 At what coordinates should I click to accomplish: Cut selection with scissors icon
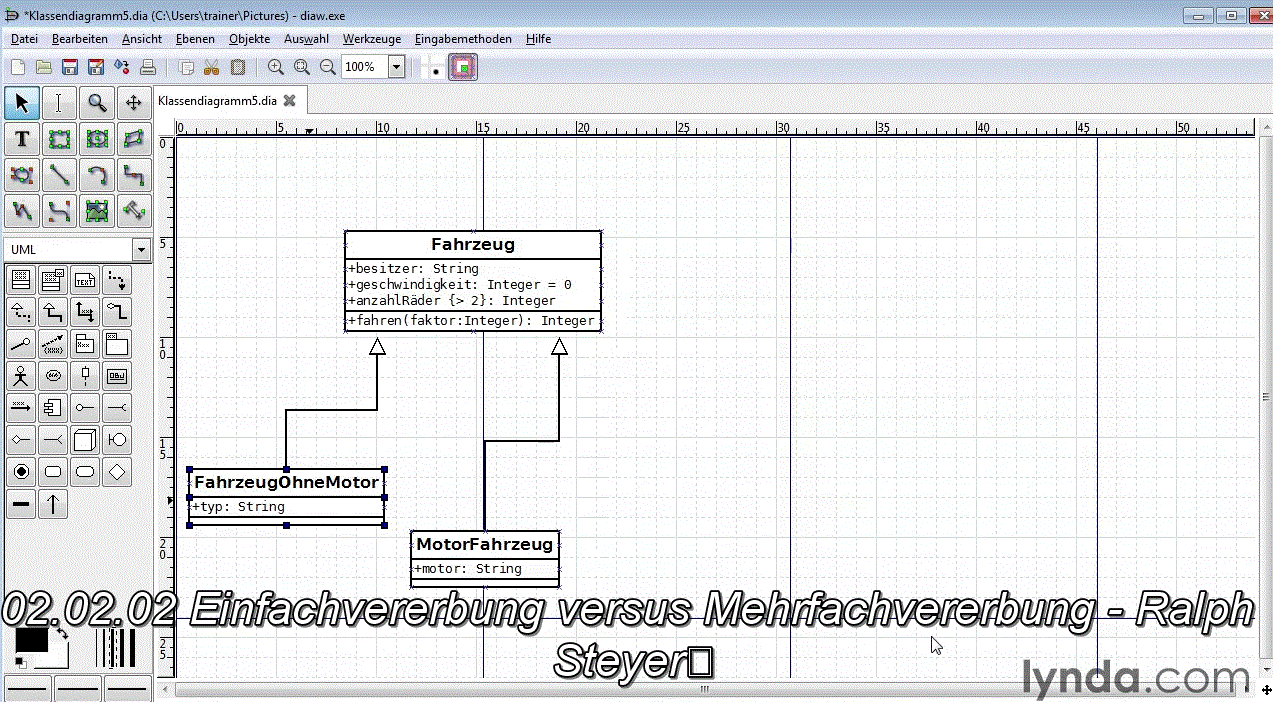point(211,67)
